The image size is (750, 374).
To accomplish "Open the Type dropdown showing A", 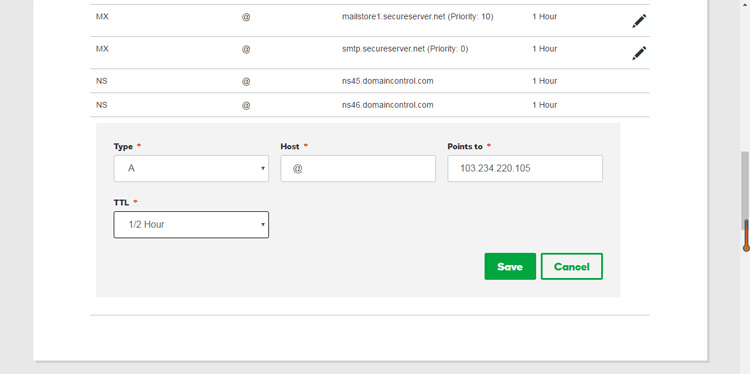I will [191, 168].
